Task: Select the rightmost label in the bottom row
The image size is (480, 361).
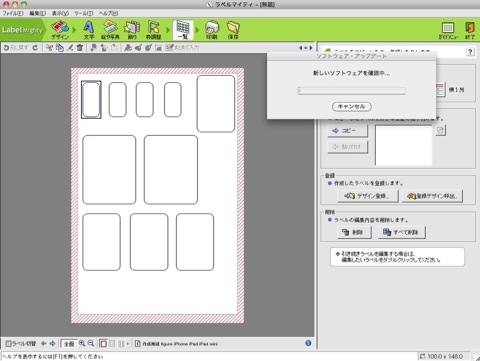Action: [195, 242]
